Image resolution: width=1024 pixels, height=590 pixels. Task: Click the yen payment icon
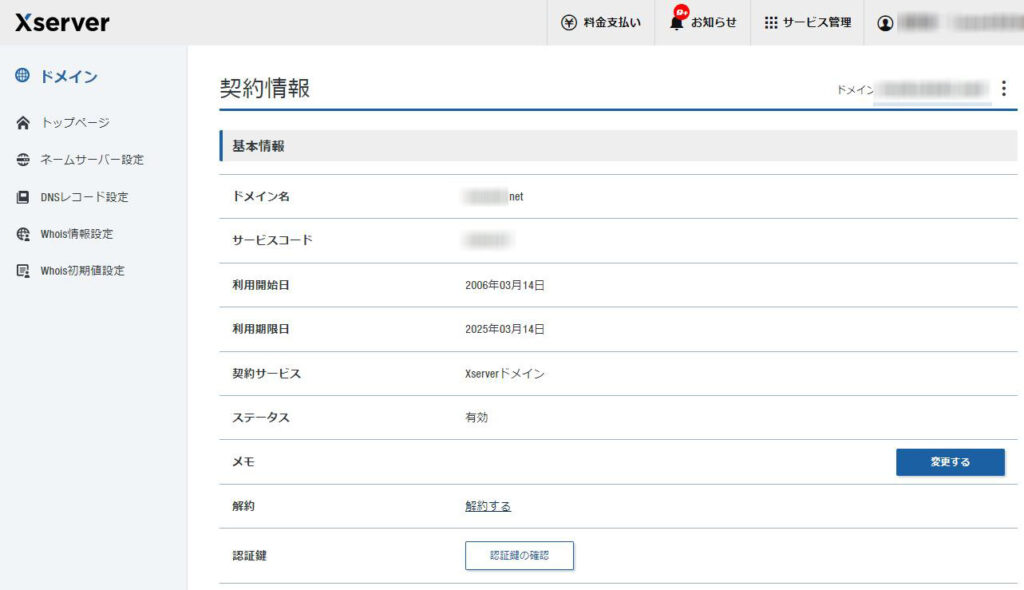(x=569, y=22)
